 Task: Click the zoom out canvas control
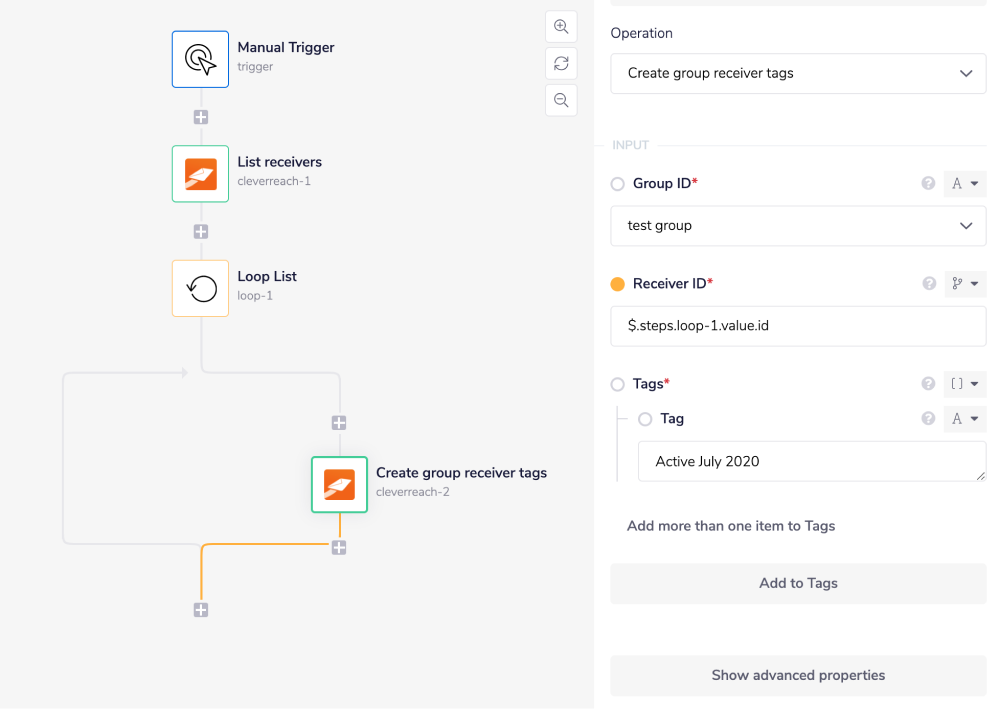[x=561, y=100]
